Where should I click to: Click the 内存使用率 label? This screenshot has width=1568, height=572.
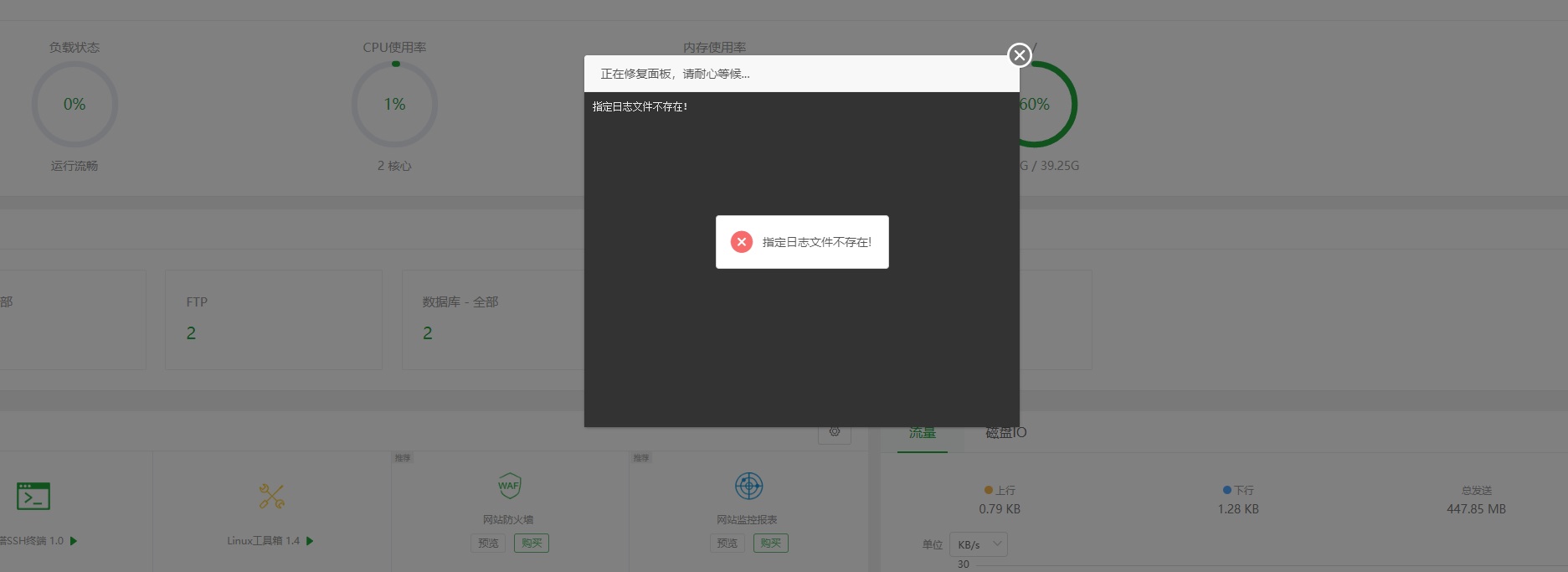click(714, 48)
